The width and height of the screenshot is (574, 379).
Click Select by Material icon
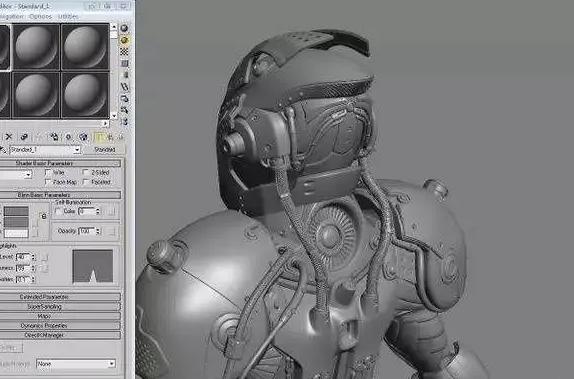[x=124, y=110]
